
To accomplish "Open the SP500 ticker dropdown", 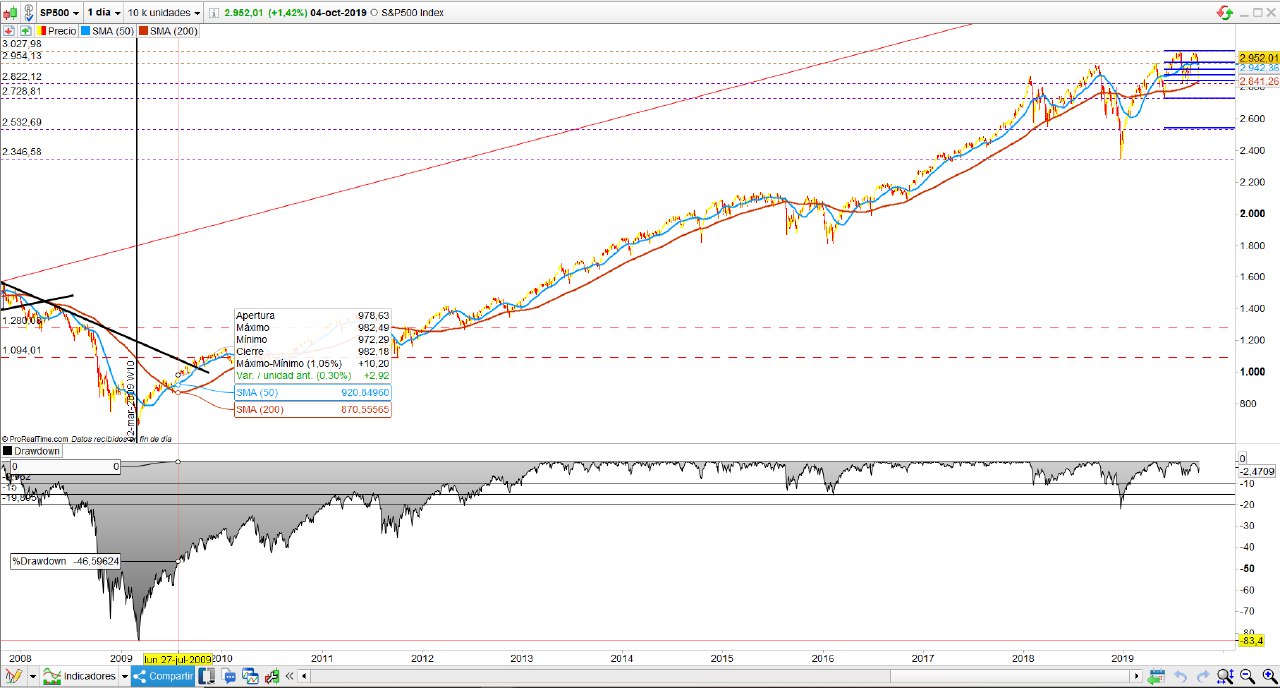I will click(x=59, y=12).
